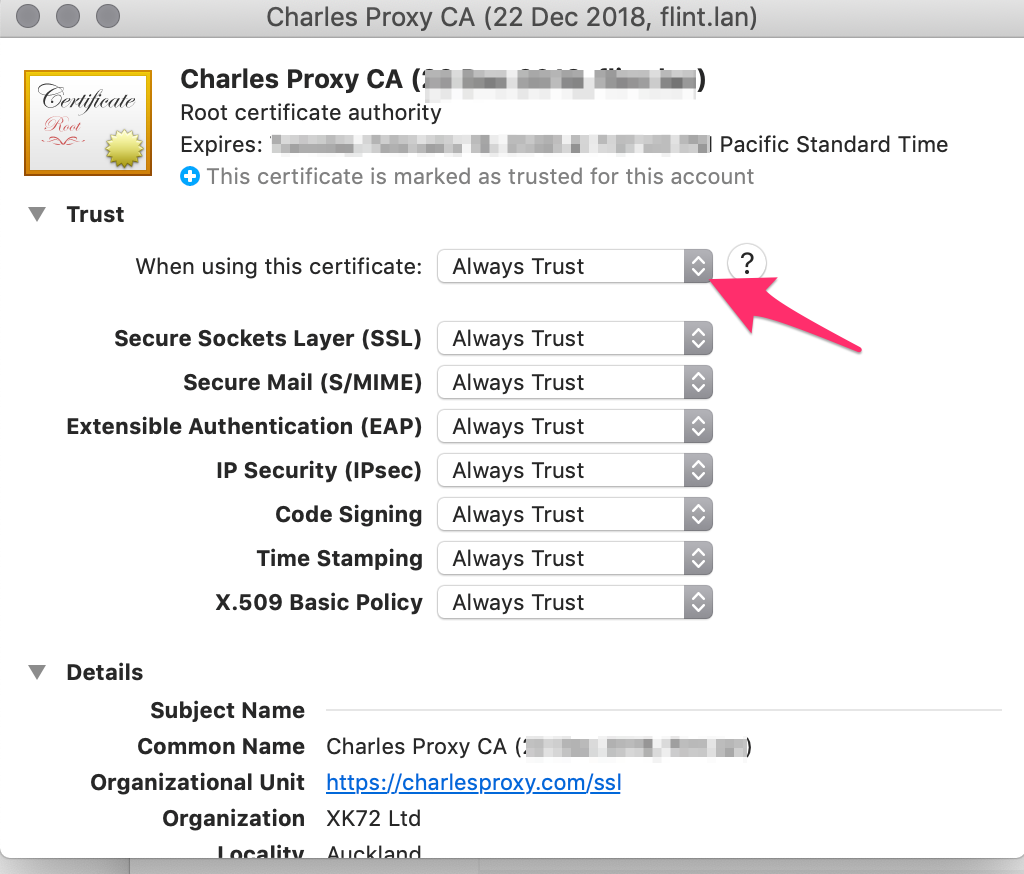Open the X.509 Basic Policy dropdown

575,602
